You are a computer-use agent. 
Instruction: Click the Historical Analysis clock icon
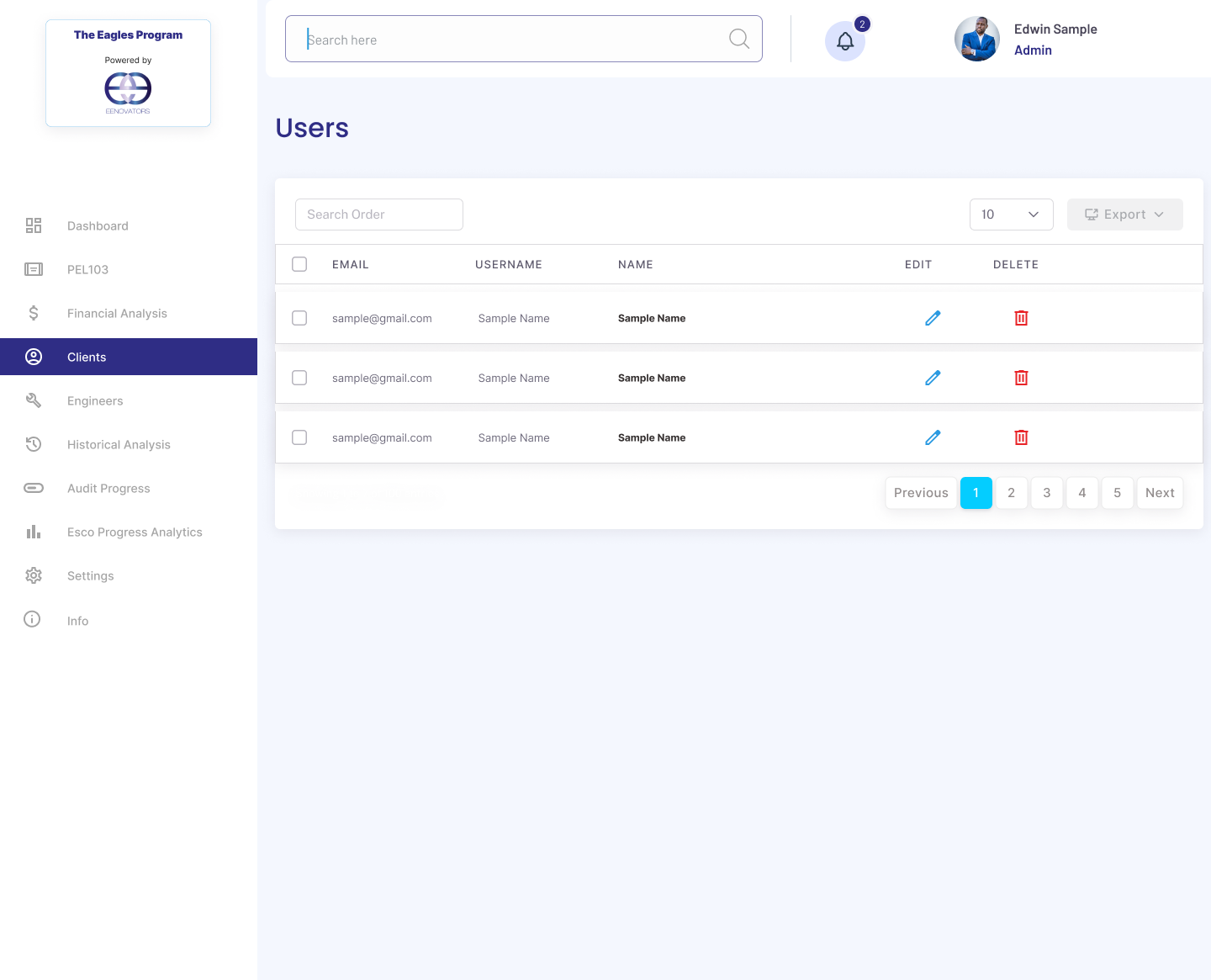point(34,444)
